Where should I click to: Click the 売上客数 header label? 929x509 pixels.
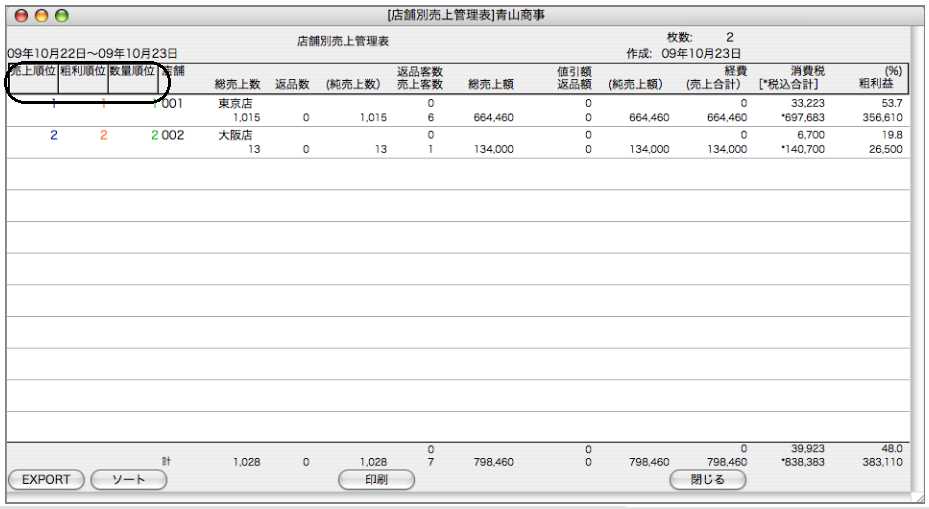[419, 84]
